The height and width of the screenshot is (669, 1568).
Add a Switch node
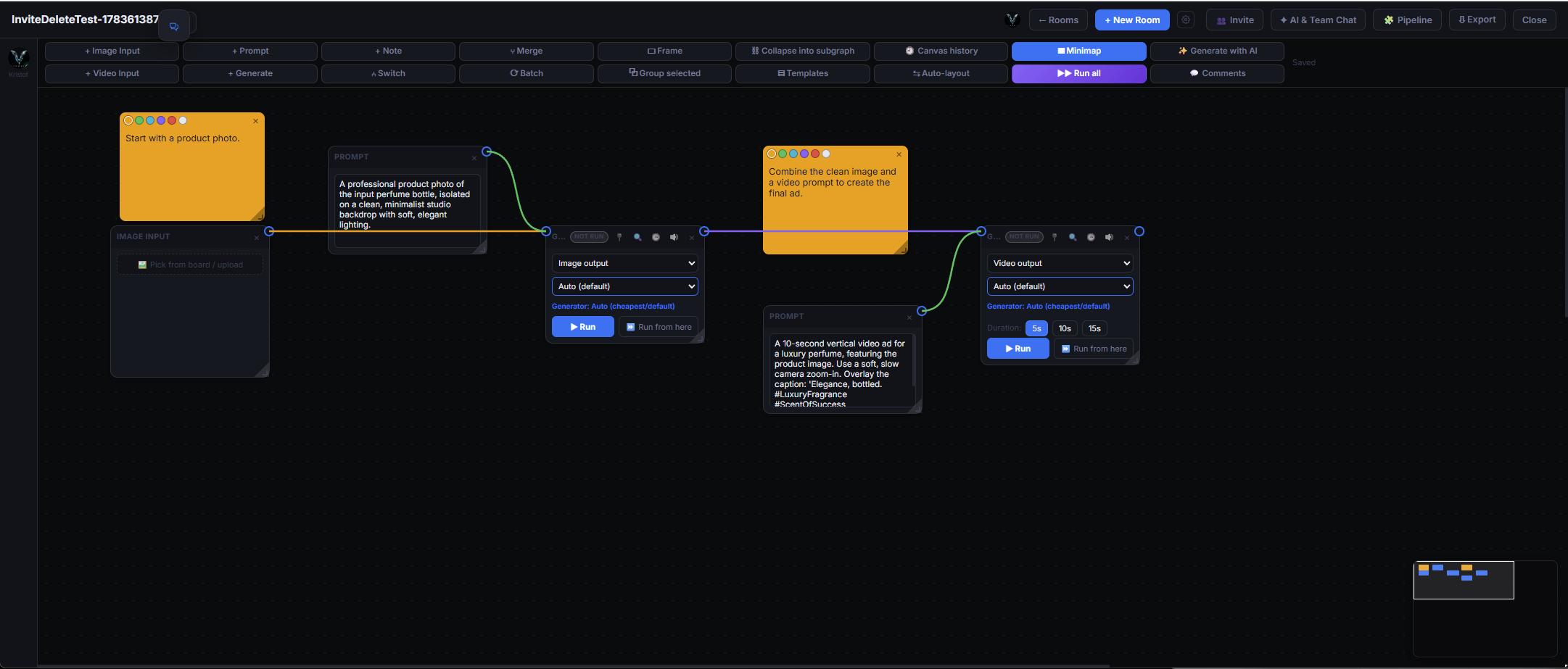388,73
